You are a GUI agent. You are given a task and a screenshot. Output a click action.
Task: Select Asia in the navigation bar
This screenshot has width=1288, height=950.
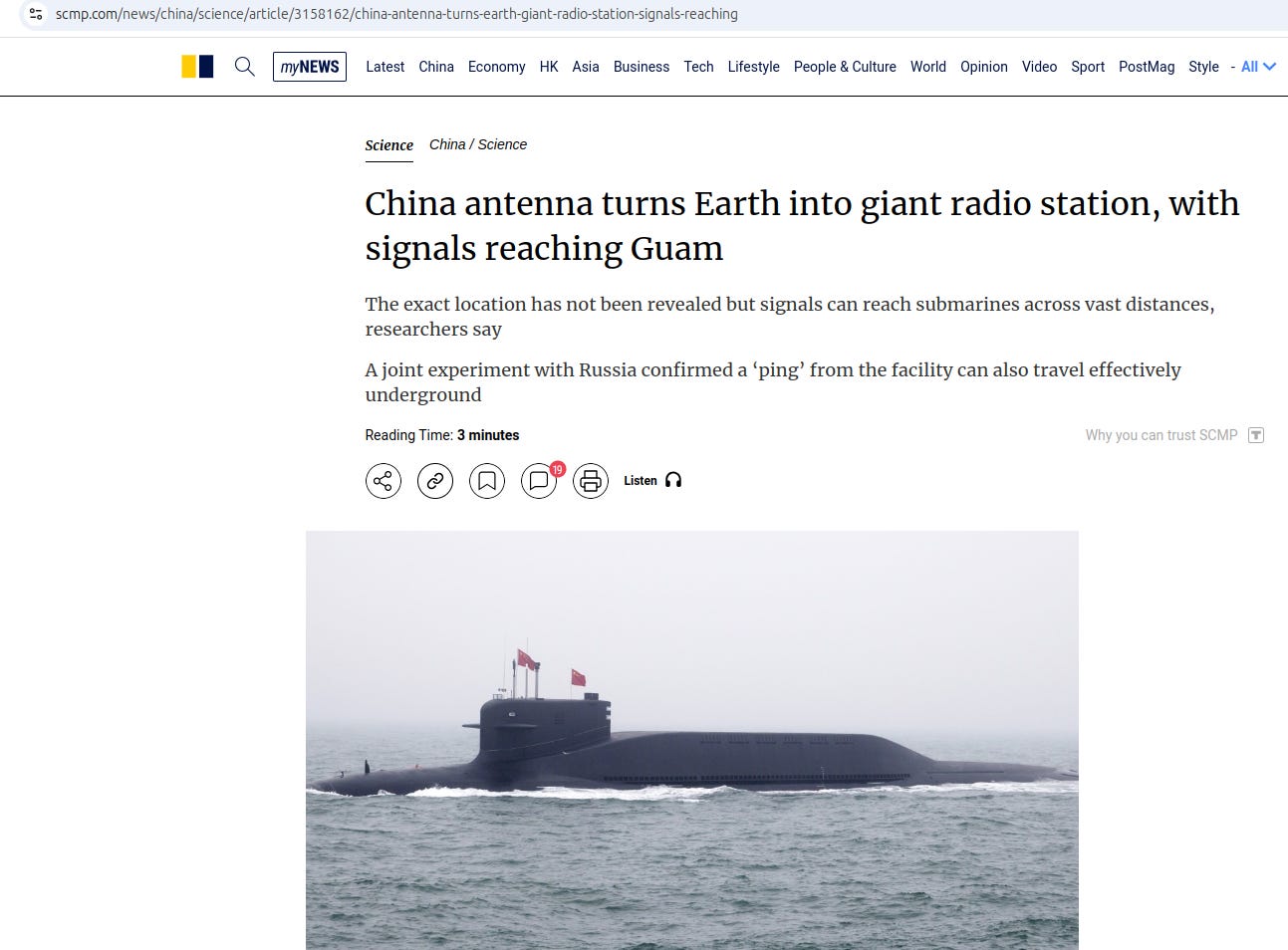coord(586,67)
